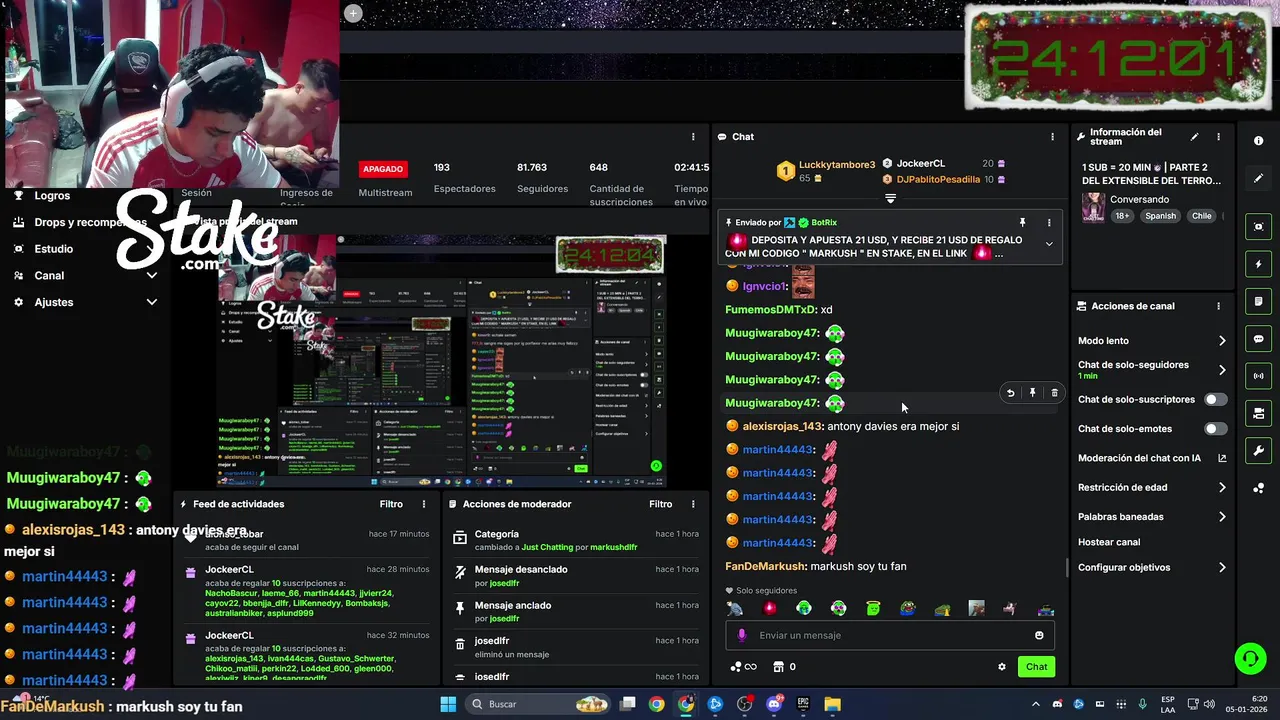Screen dimensions: 1280x720
Task: Edit stream info with the pencil icon
Action: (x=1194, y=137)
